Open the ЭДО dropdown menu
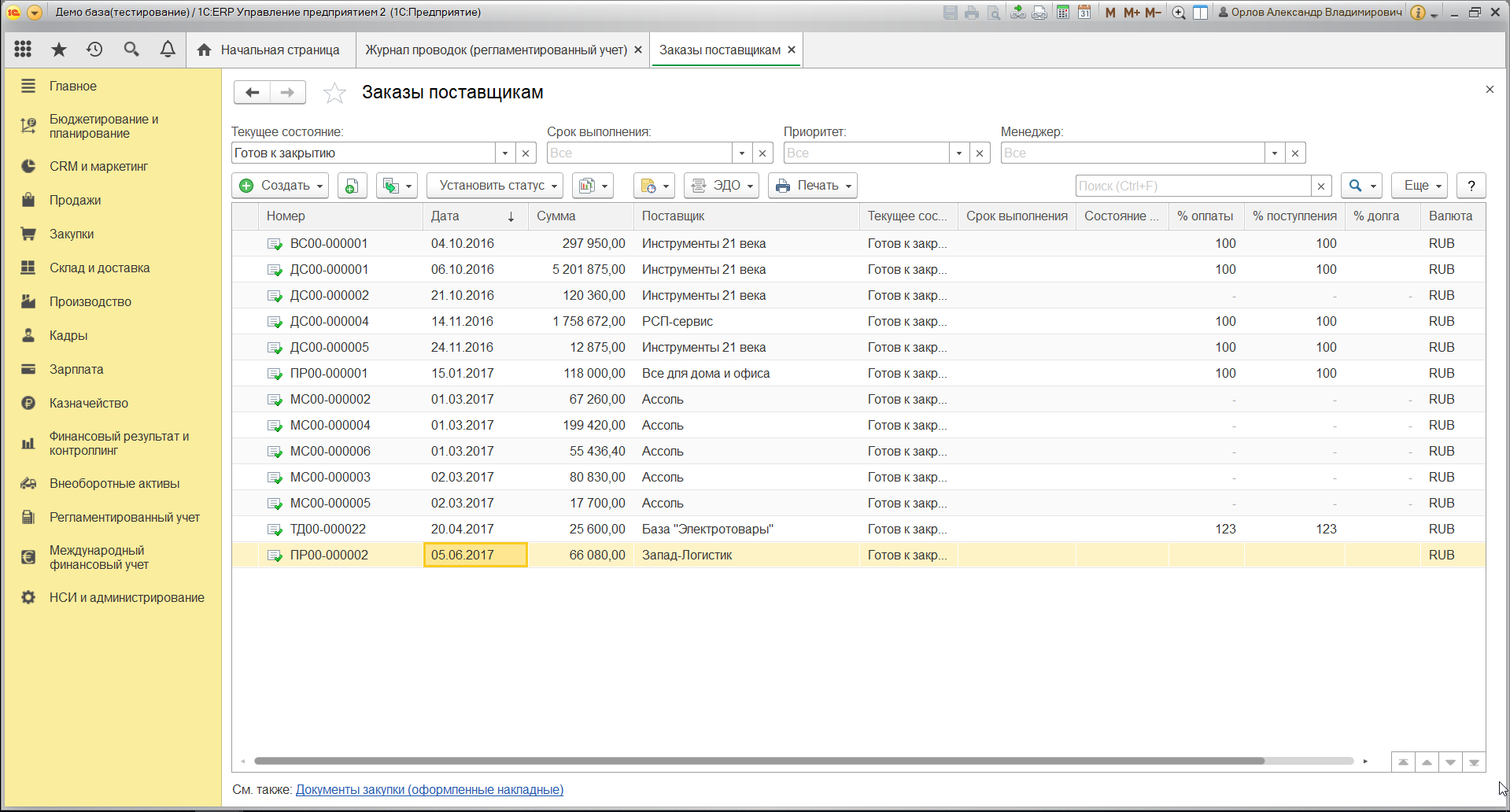The image size is (1510, 812). (722, 186)
